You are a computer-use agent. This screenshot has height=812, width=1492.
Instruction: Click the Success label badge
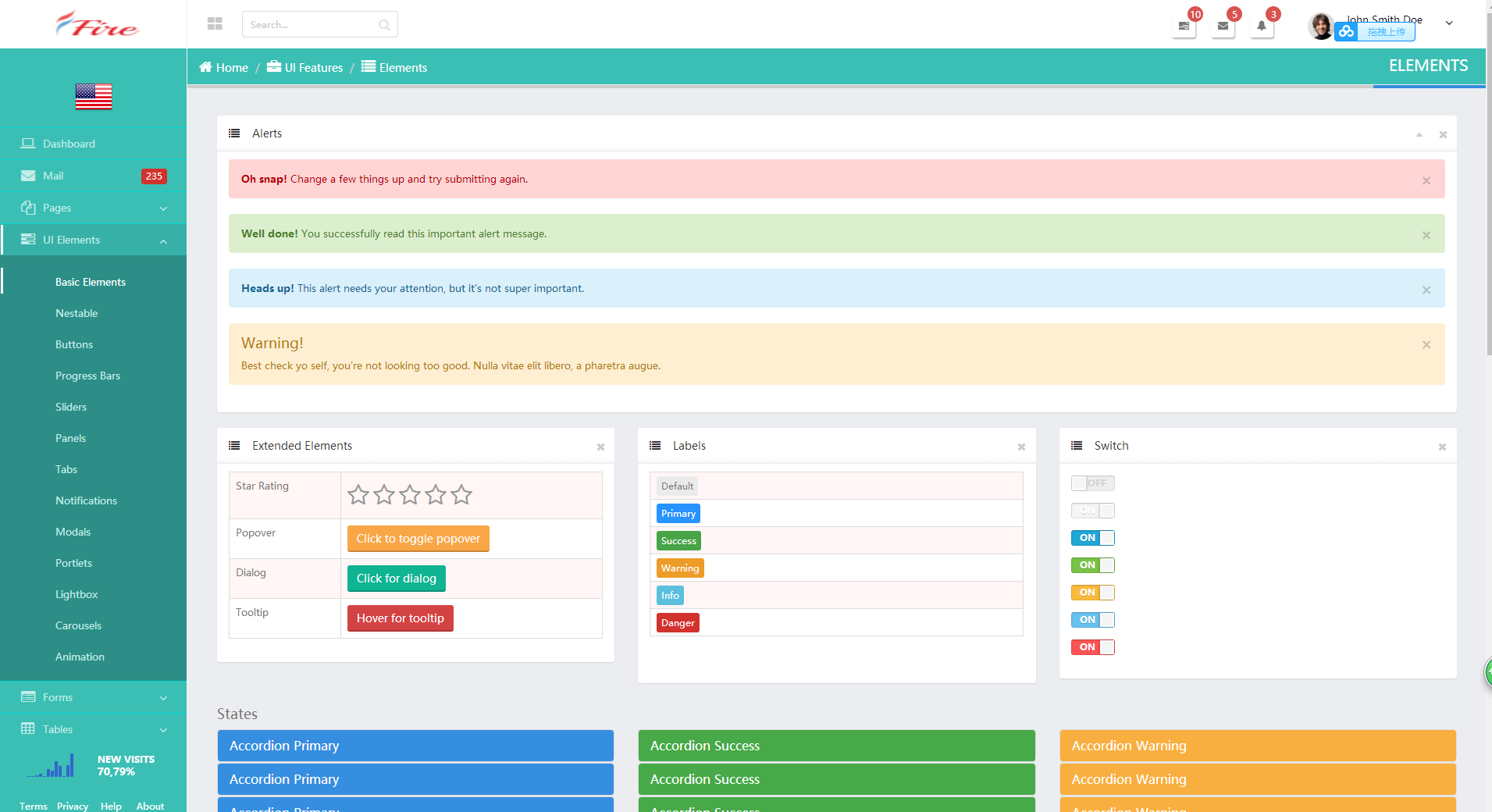[678, 541]
